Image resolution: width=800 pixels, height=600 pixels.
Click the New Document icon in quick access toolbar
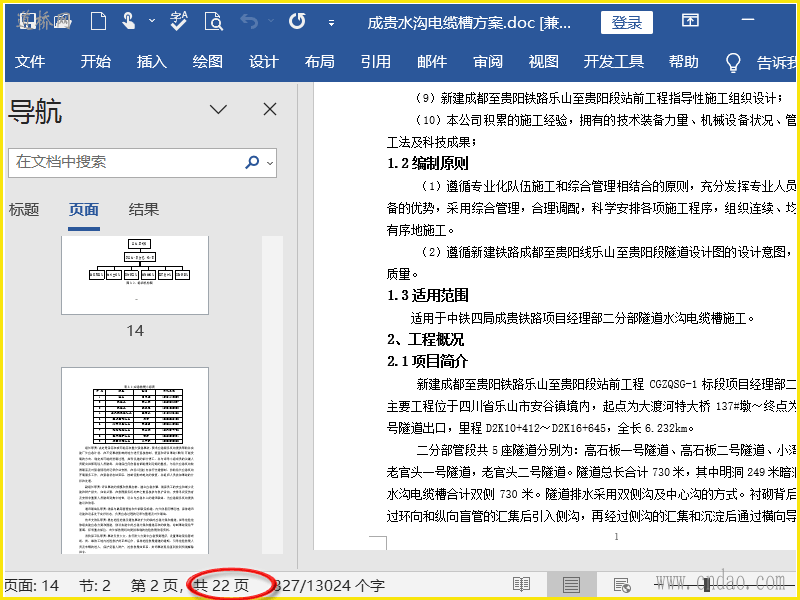click(x=98, y=21)
